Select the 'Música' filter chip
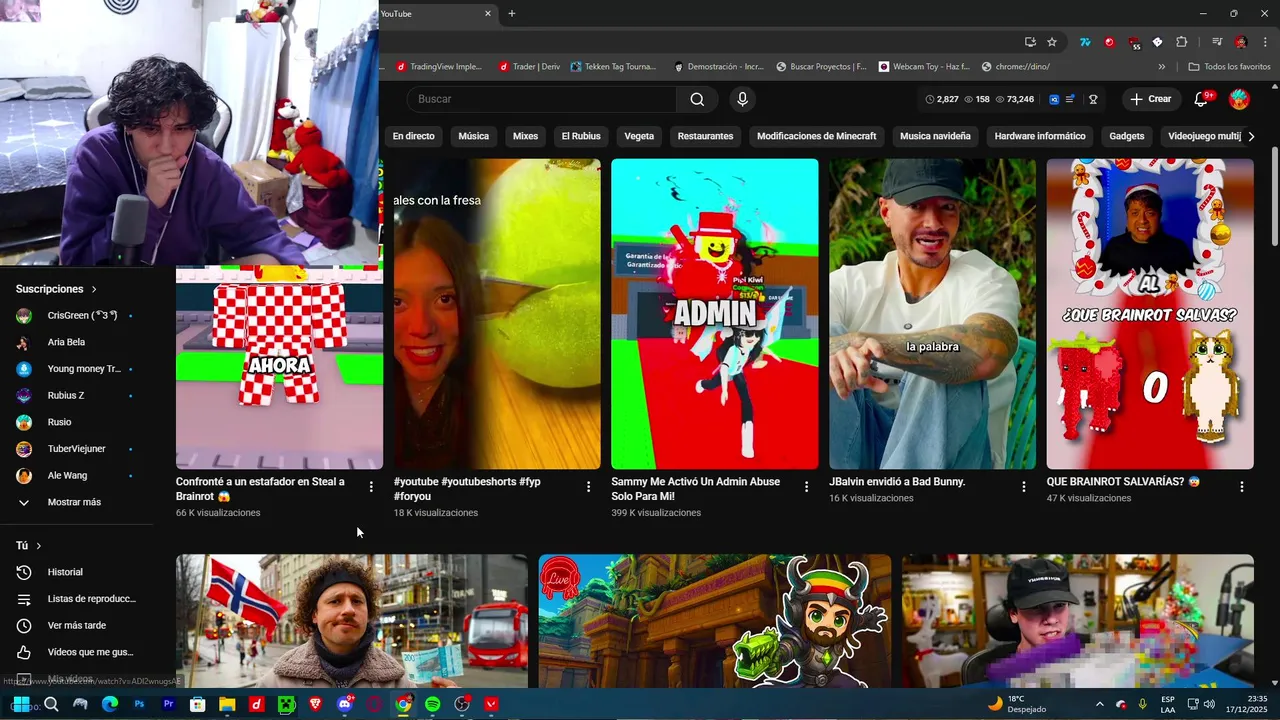The height and width of the screenshot is (720, 1280). 474,136
